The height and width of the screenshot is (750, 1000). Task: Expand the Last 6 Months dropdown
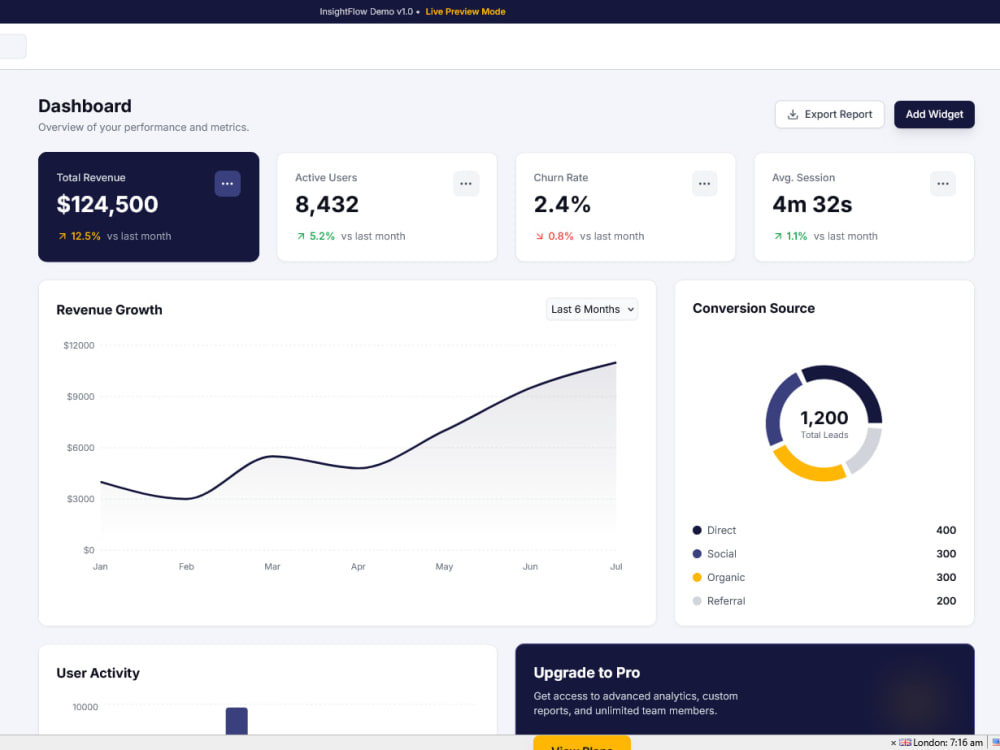click(x=591, y=309)
